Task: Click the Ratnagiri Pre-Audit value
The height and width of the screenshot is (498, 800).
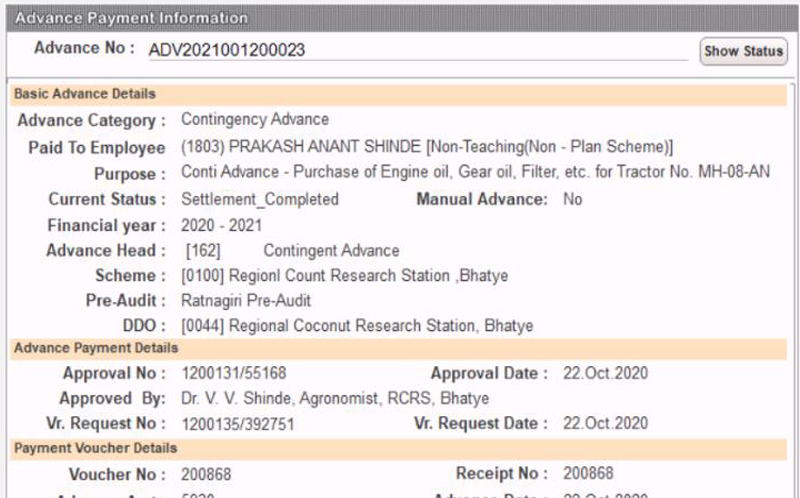Action: 246,301
